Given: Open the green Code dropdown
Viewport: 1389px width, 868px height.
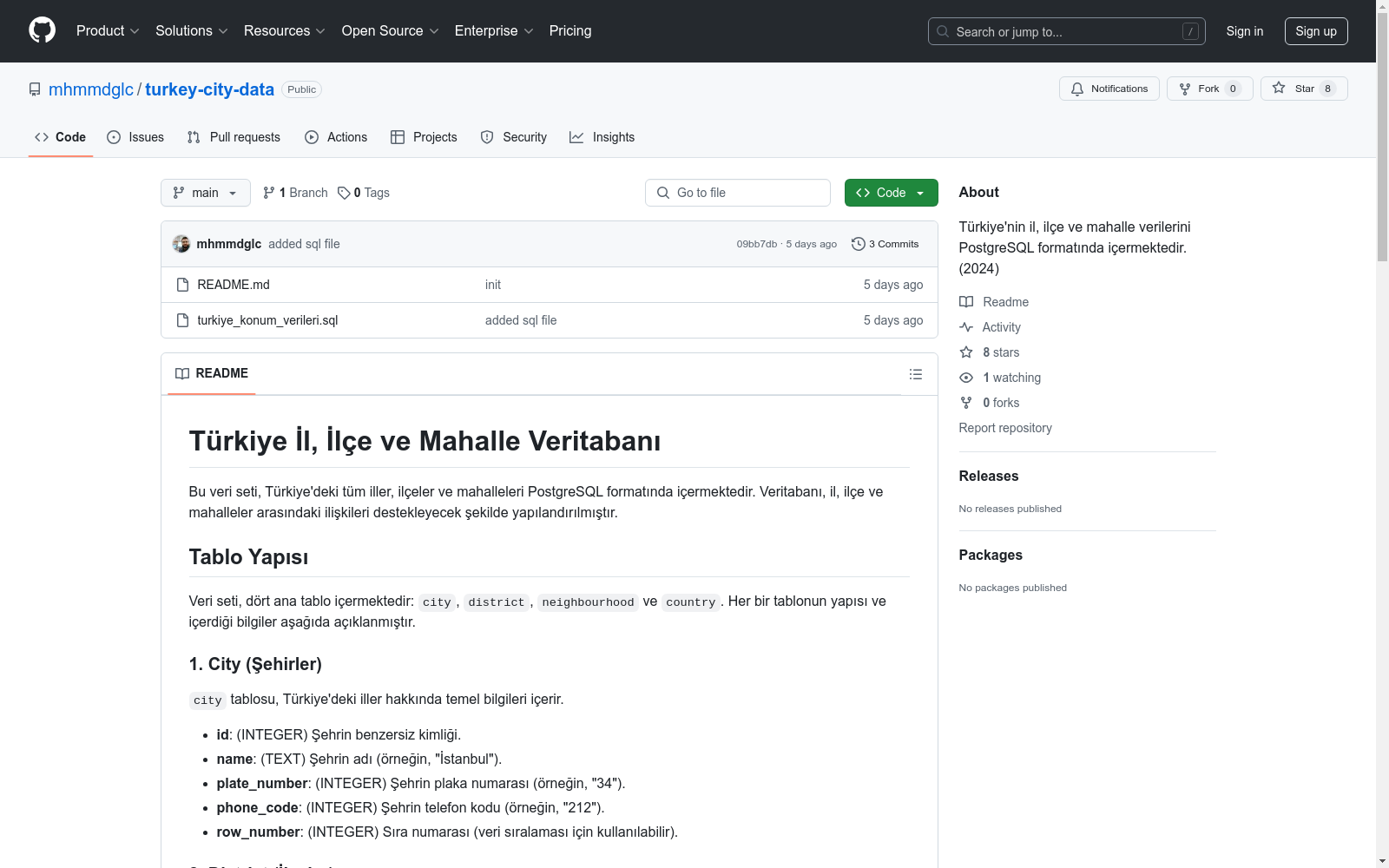Looking at the screenshot, I should [x=892, y=193].
